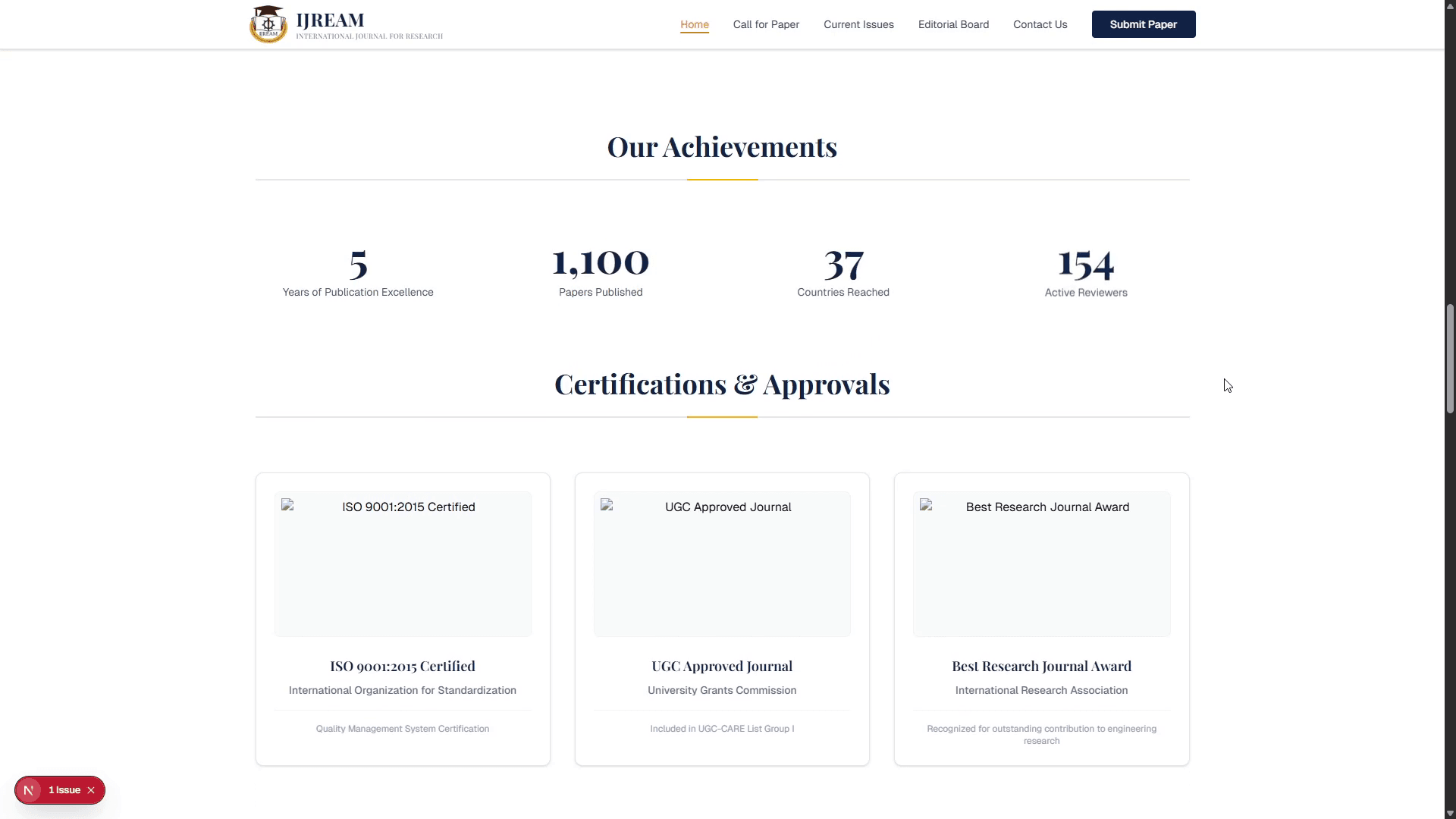
Task: Select the UGC Approved Journal card heading
Action: [722, 666]
